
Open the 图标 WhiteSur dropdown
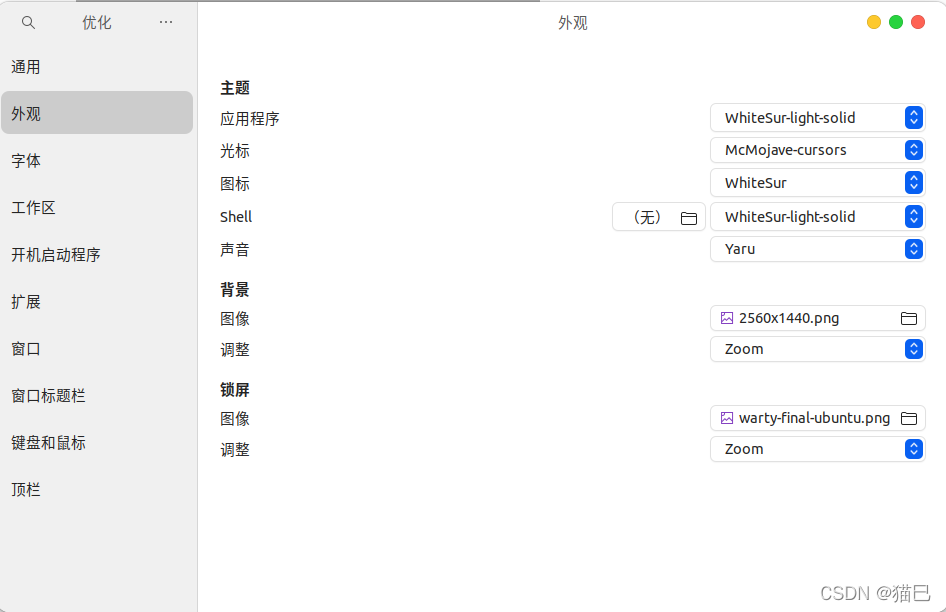click(x=817, y=183)
